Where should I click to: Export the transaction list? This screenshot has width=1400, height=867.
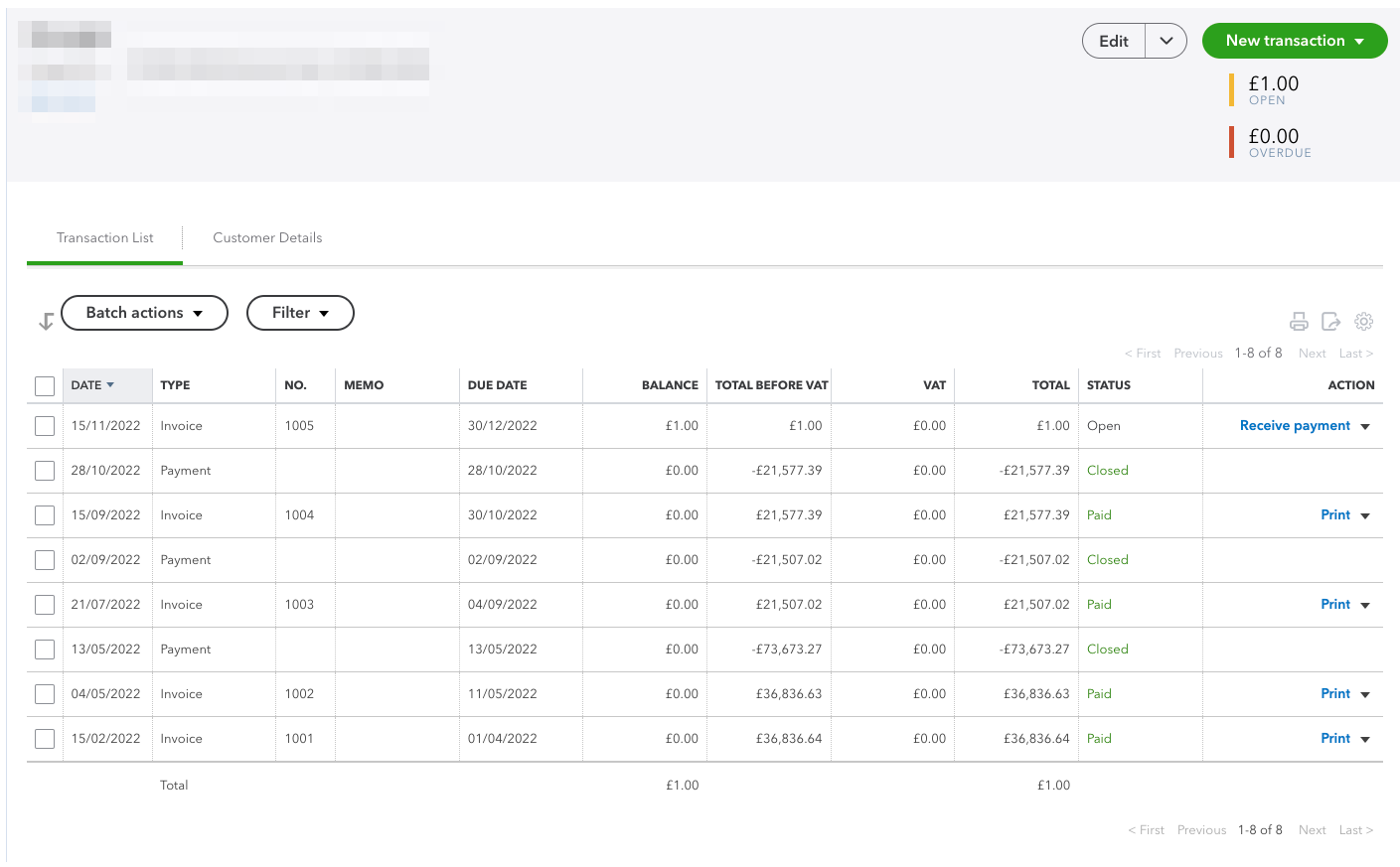(1330, 321)
